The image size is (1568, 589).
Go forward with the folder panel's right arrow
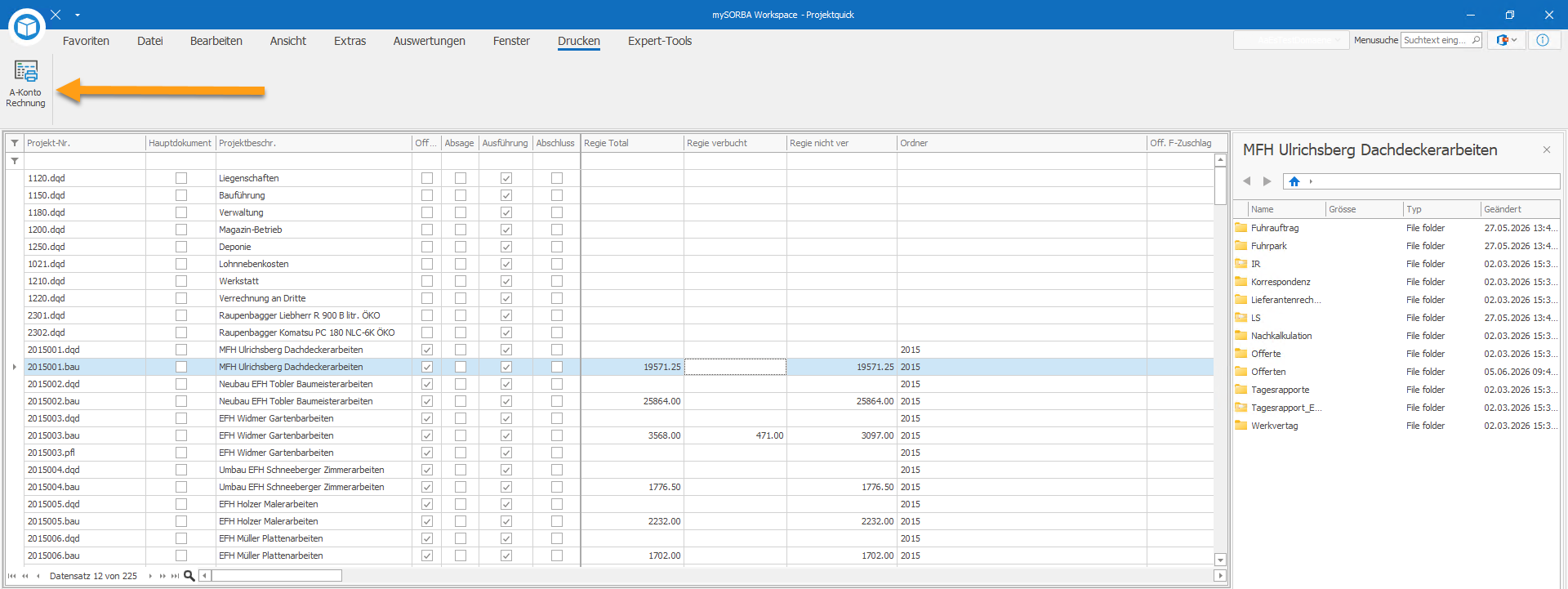(x=1267, y=181)
